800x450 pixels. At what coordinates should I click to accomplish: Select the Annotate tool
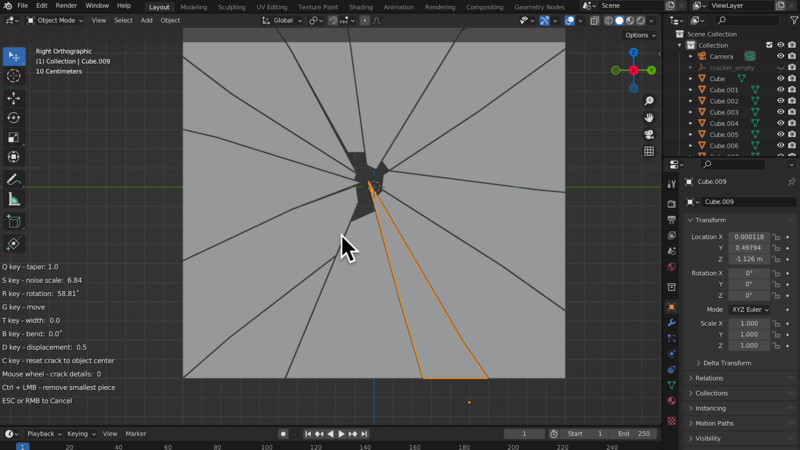14,180
